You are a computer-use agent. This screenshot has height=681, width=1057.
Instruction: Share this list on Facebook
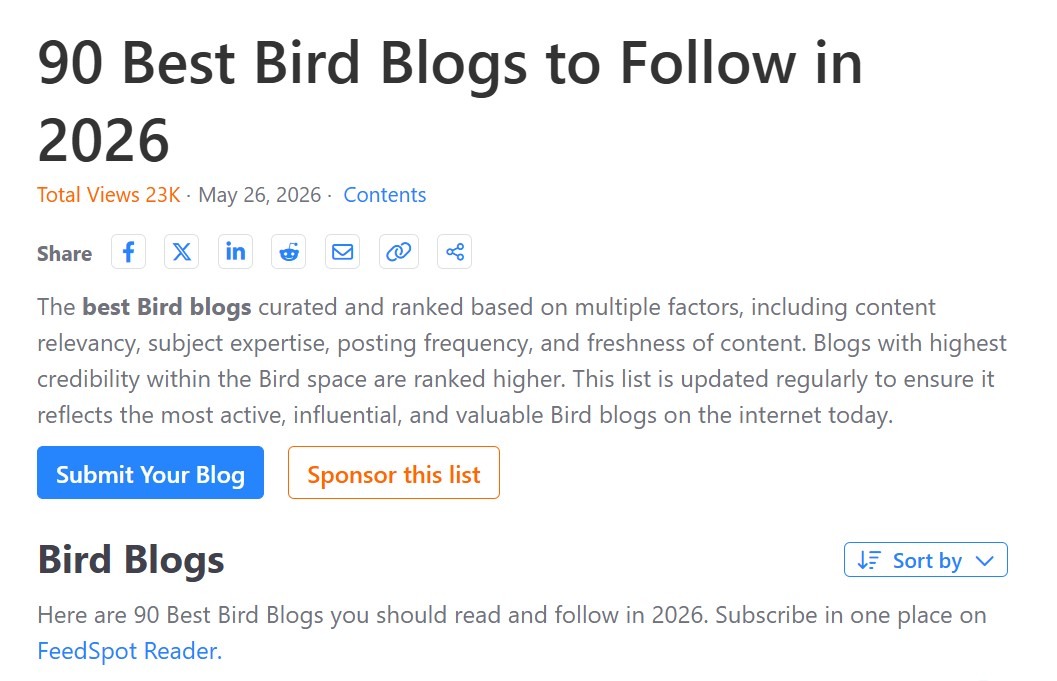[x=128, y=252]
